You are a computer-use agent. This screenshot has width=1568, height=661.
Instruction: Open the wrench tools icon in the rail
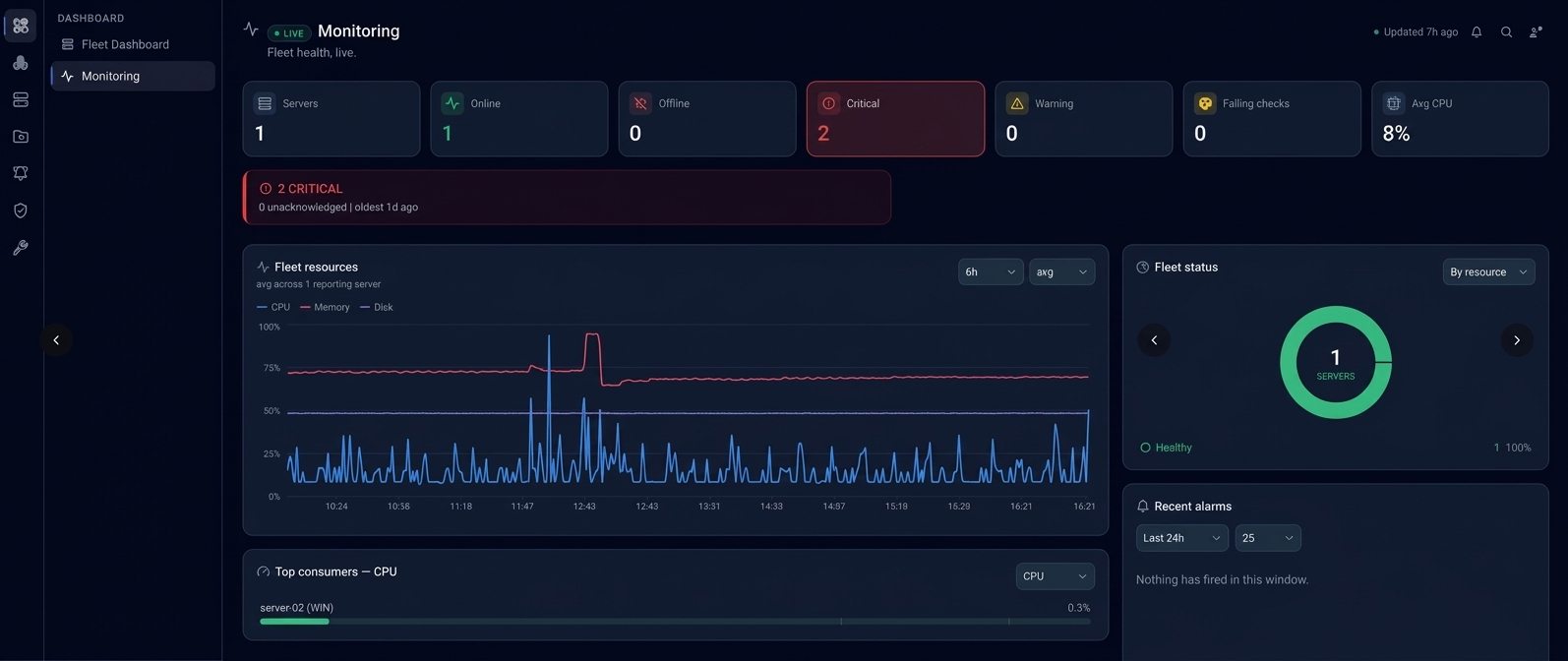(x=21, y=248)
